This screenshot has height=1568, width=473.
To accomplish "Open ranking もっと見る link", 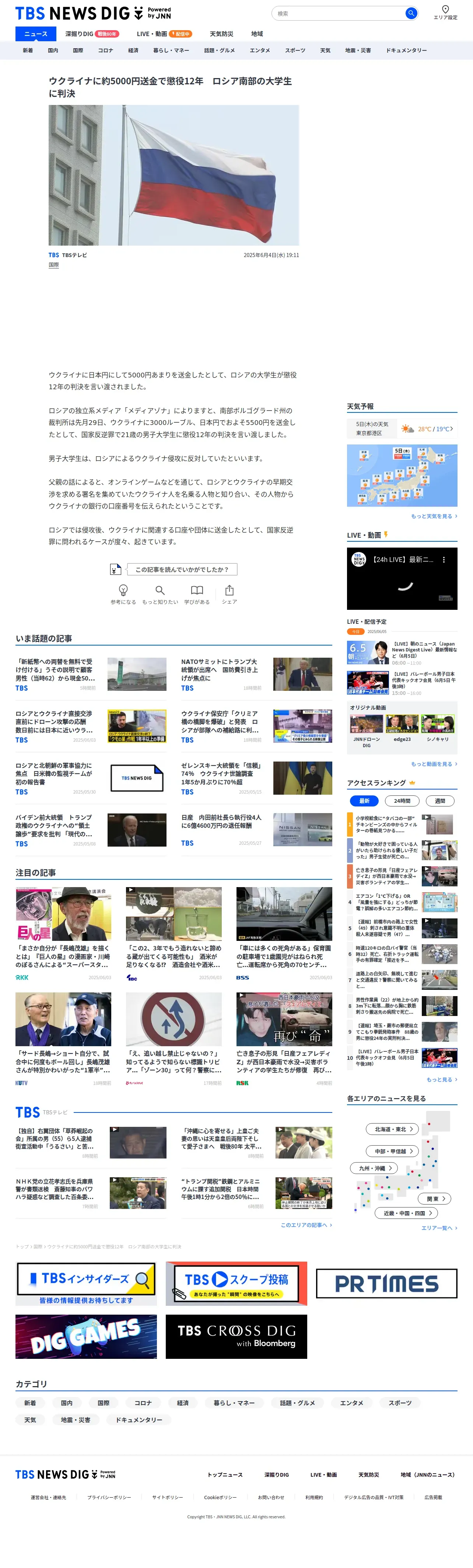I will coord(442,1079).
